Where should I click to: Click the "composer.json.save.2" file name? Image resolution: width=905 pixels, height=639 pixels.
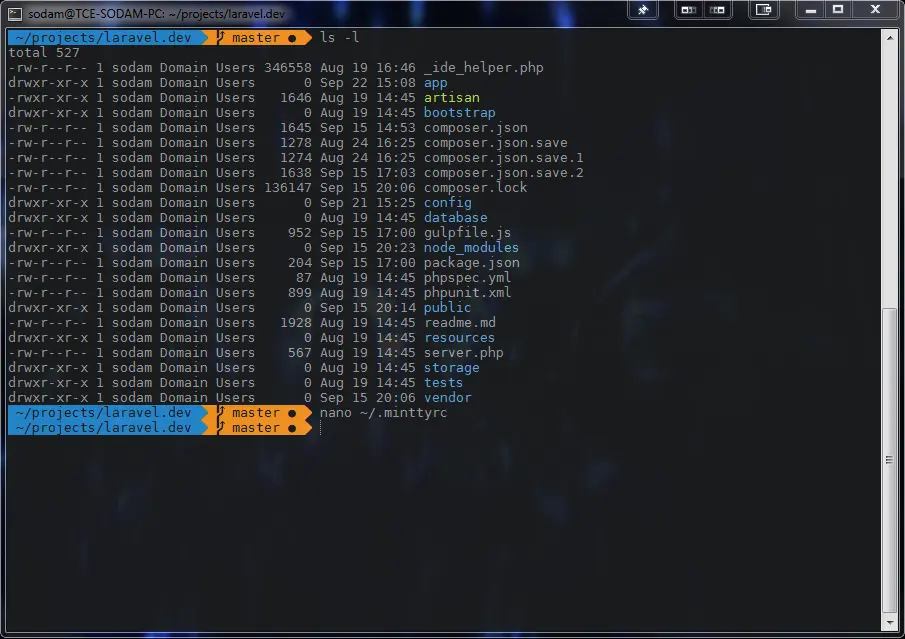(x=503, y=173)
